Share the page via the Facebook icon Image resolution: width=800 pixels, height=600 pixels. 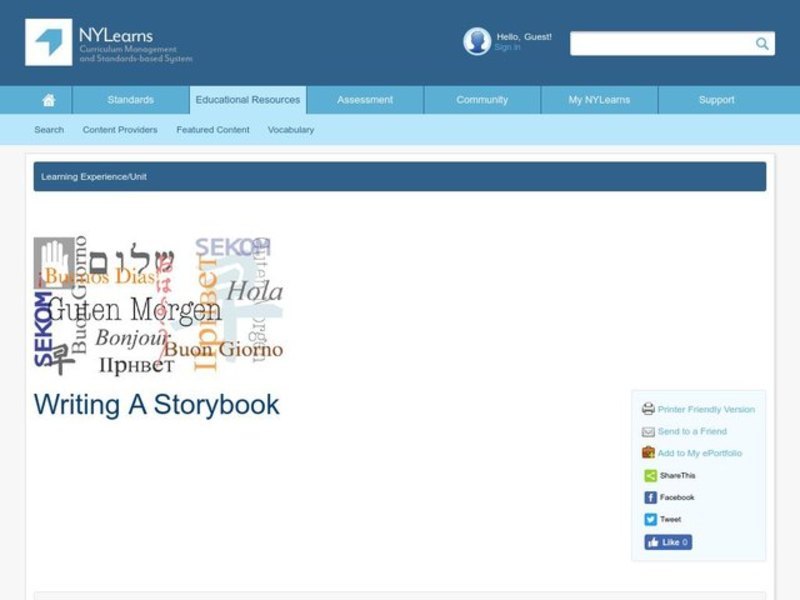(x=650, y=497)
